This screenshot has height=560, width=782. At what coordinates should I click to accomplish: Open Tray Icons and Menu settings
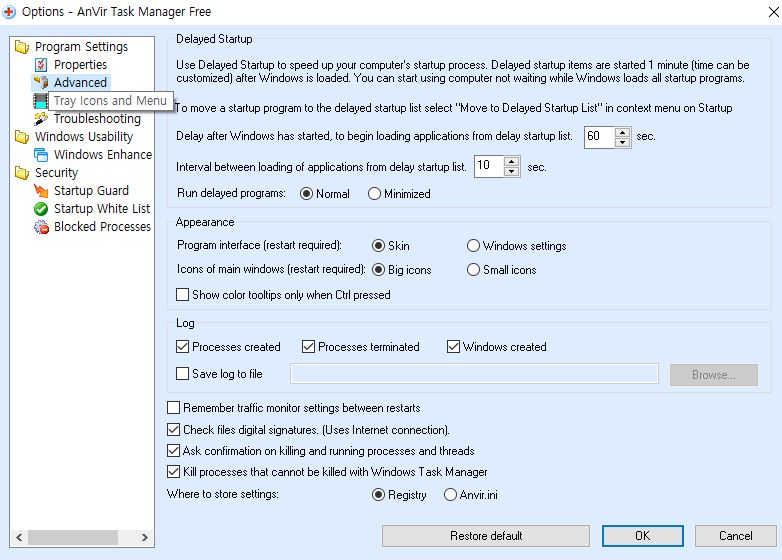pyautogui.click(x=110, y=101)
